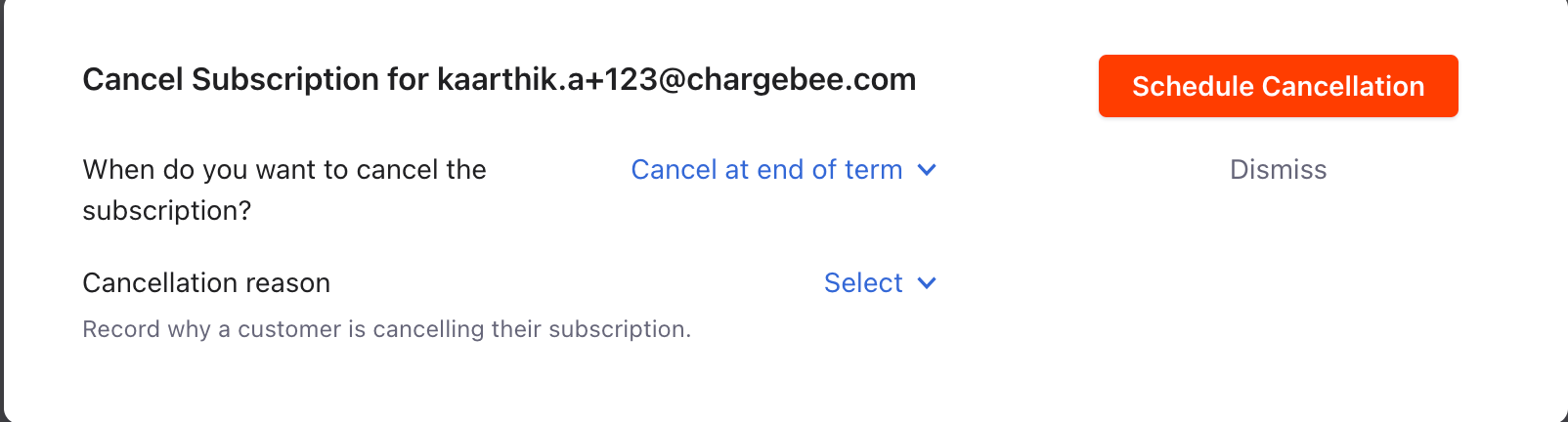Click the word 'subscription?' in the question label
1568x422 pixels.
point(167,211)
